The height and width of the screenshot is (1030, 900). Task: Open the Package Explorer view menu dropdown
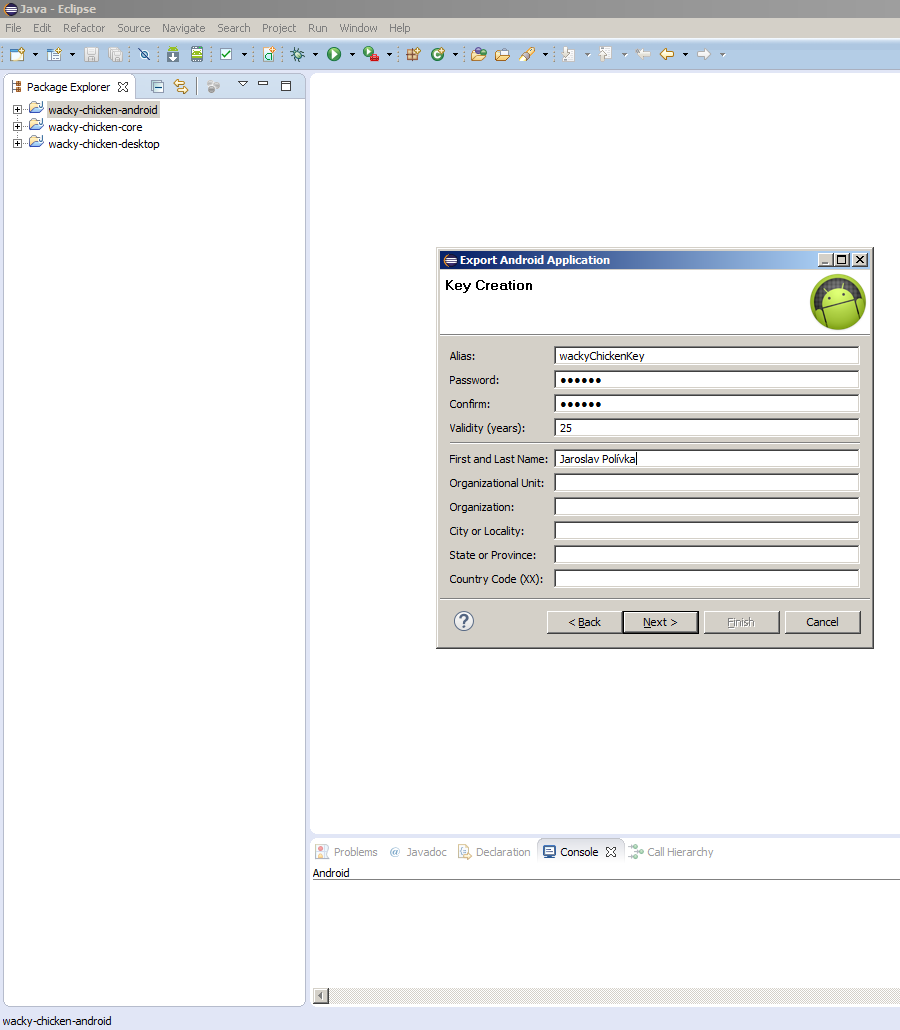point(242,85)
